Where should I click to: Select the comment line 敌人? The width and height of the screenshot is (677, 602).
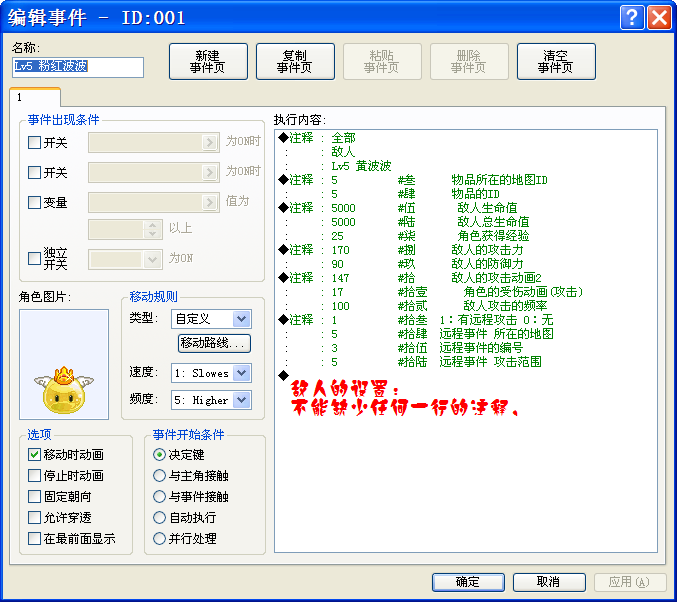click(466, 152)
